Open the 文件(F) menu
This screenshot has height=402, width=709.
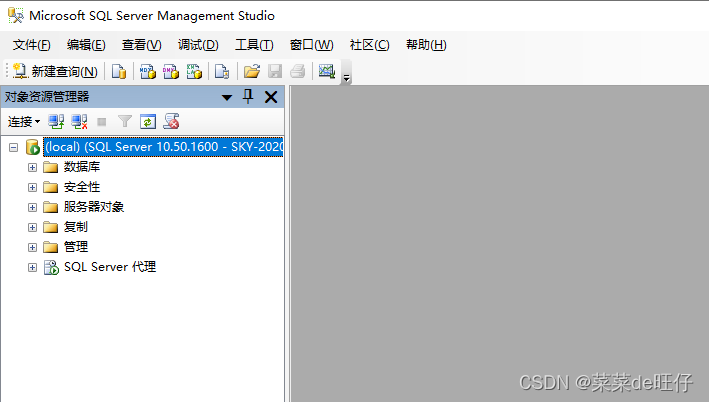(32, 45)
